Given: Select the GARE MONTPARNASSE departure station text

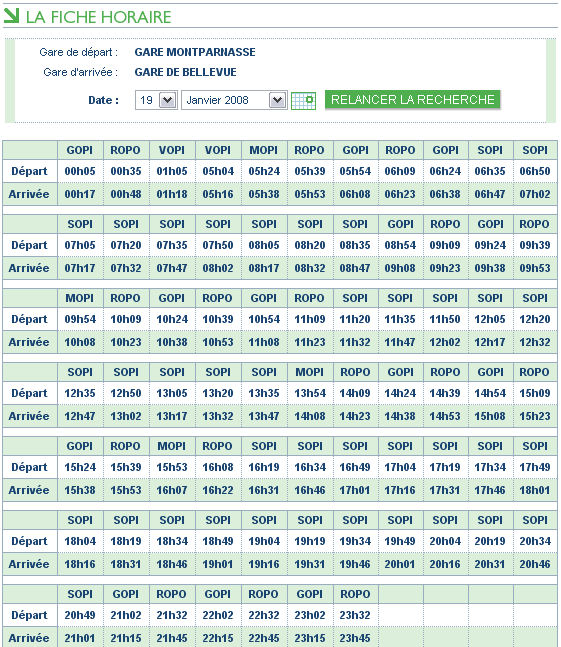Looking at the screenshot, I should pyautogui.click(x=195, y=52).
